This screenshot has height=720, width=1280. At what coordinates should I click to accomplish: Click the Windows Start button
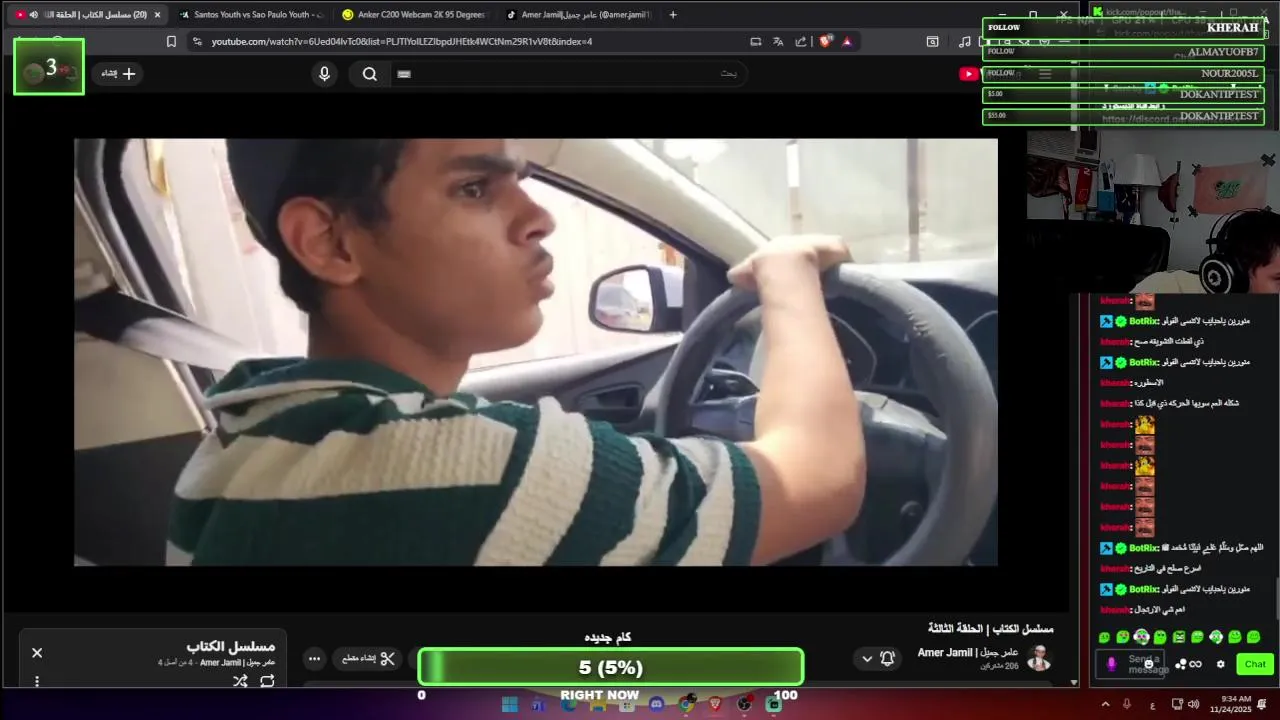(510, 705)
